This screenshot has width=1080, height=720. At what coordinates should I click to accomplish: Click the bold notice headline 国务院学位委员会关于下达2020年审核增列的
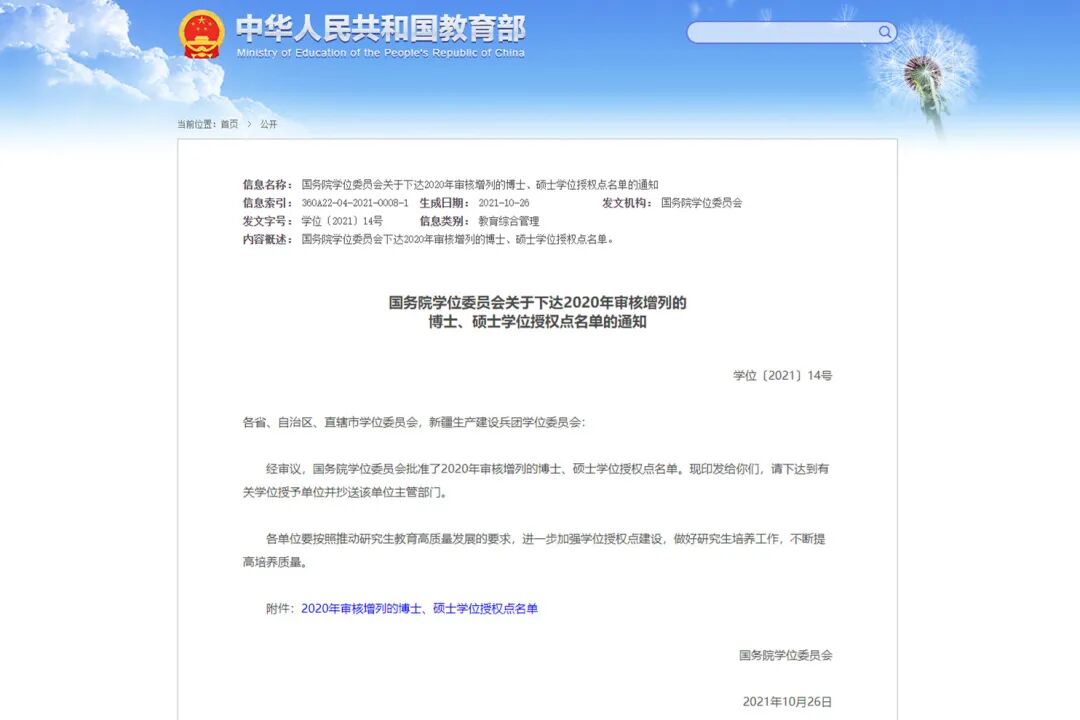point(537,302)
